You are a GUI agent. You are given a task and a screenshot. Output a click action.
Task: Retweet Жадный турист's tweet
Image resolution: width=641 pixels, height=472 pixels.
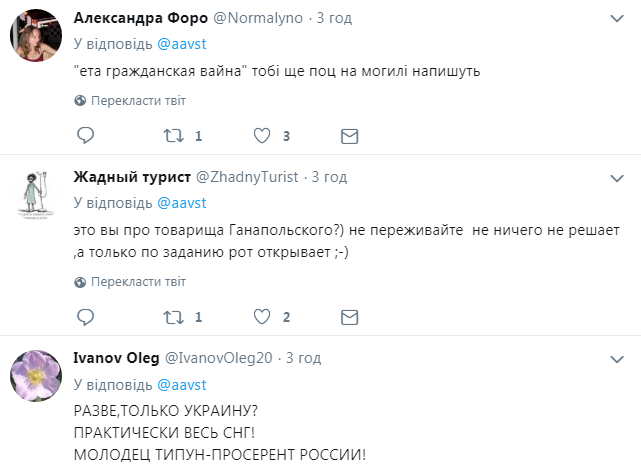[x=173, y=317]
